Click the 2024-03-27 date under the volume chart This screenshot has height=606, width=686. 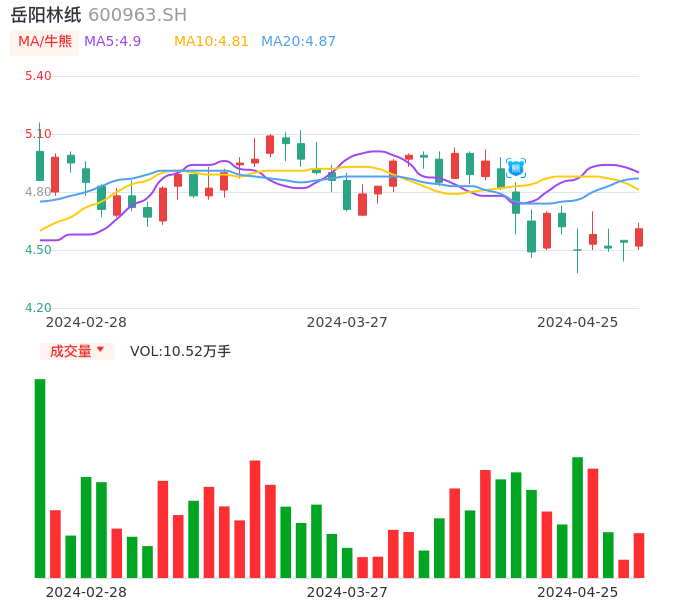347,592
